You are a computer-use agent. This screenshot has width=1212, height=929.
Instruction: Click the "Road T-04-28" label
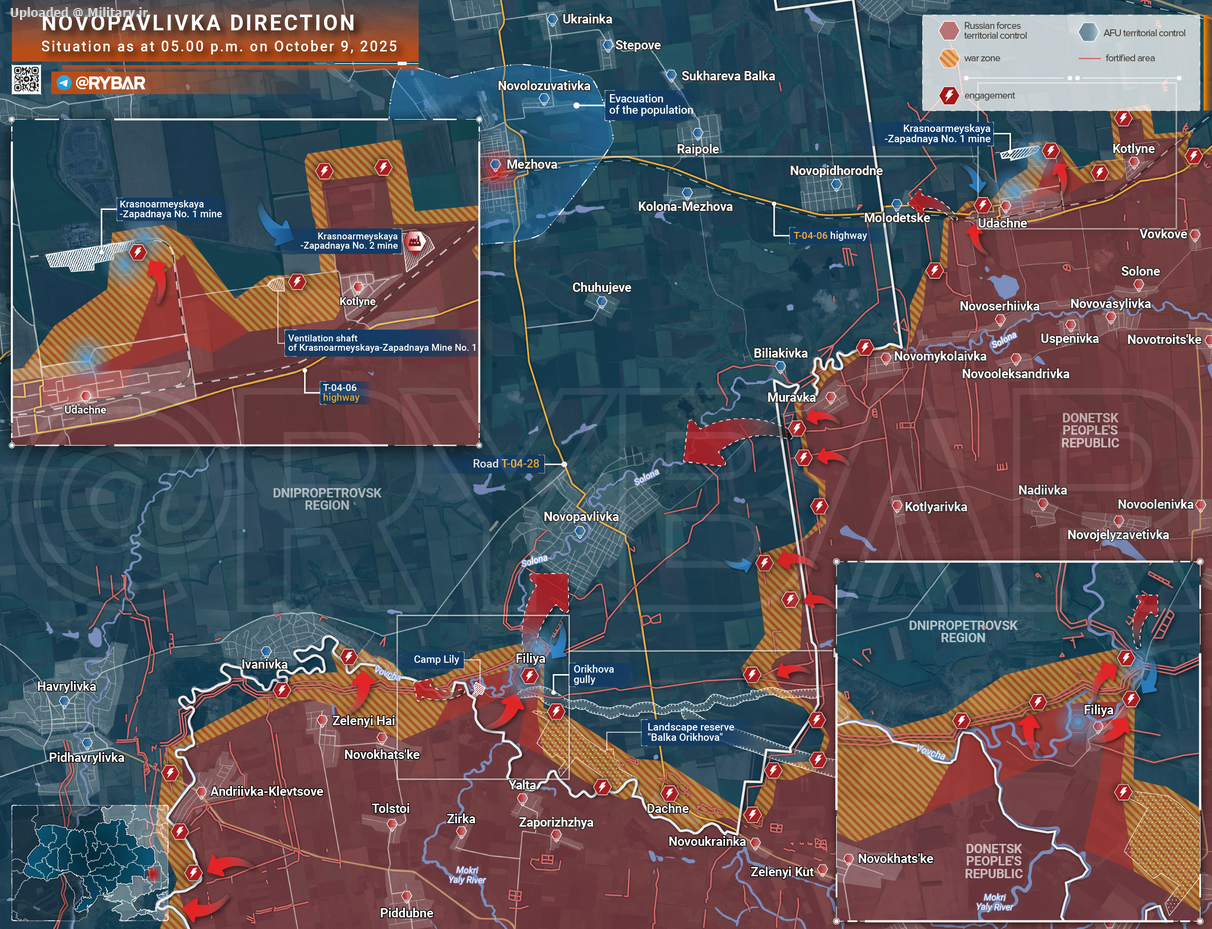pos(508,464)
